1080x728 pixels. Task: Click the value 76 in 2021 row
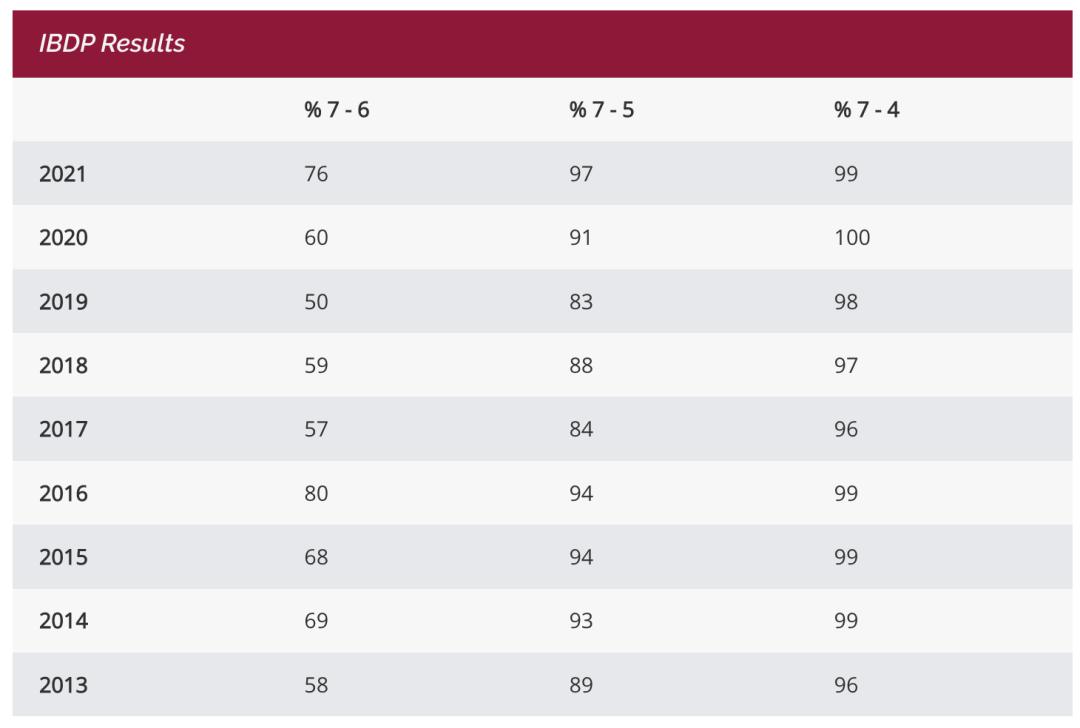pyautogui.click(x=316, y=174)
